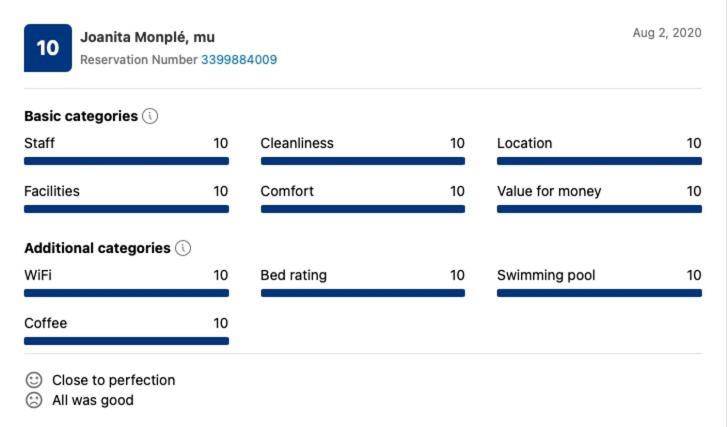Click the sad face icon

(x=34, y=400)
